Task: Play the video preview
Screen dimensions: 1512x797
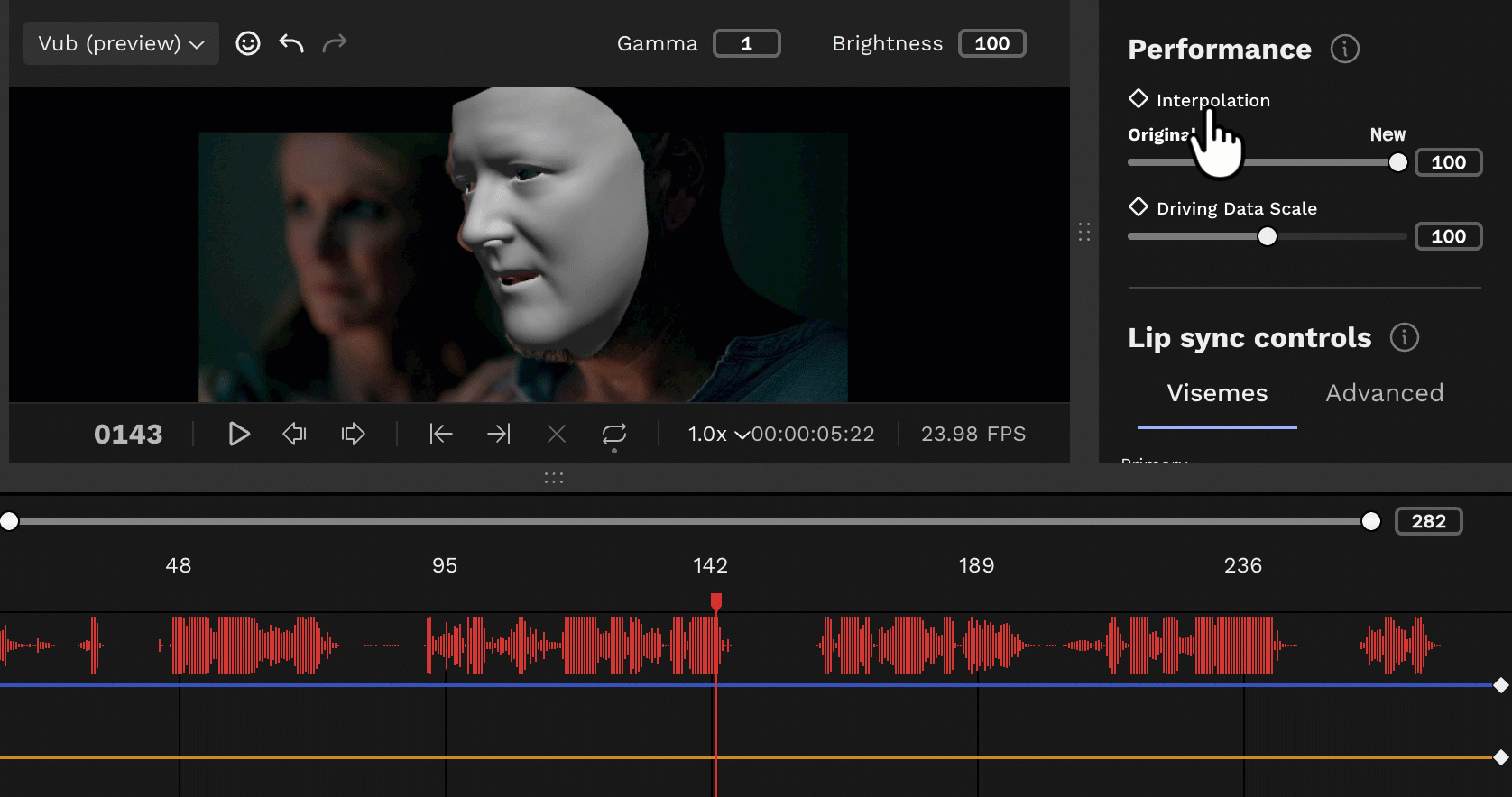Action: click(x=239, y=434)
